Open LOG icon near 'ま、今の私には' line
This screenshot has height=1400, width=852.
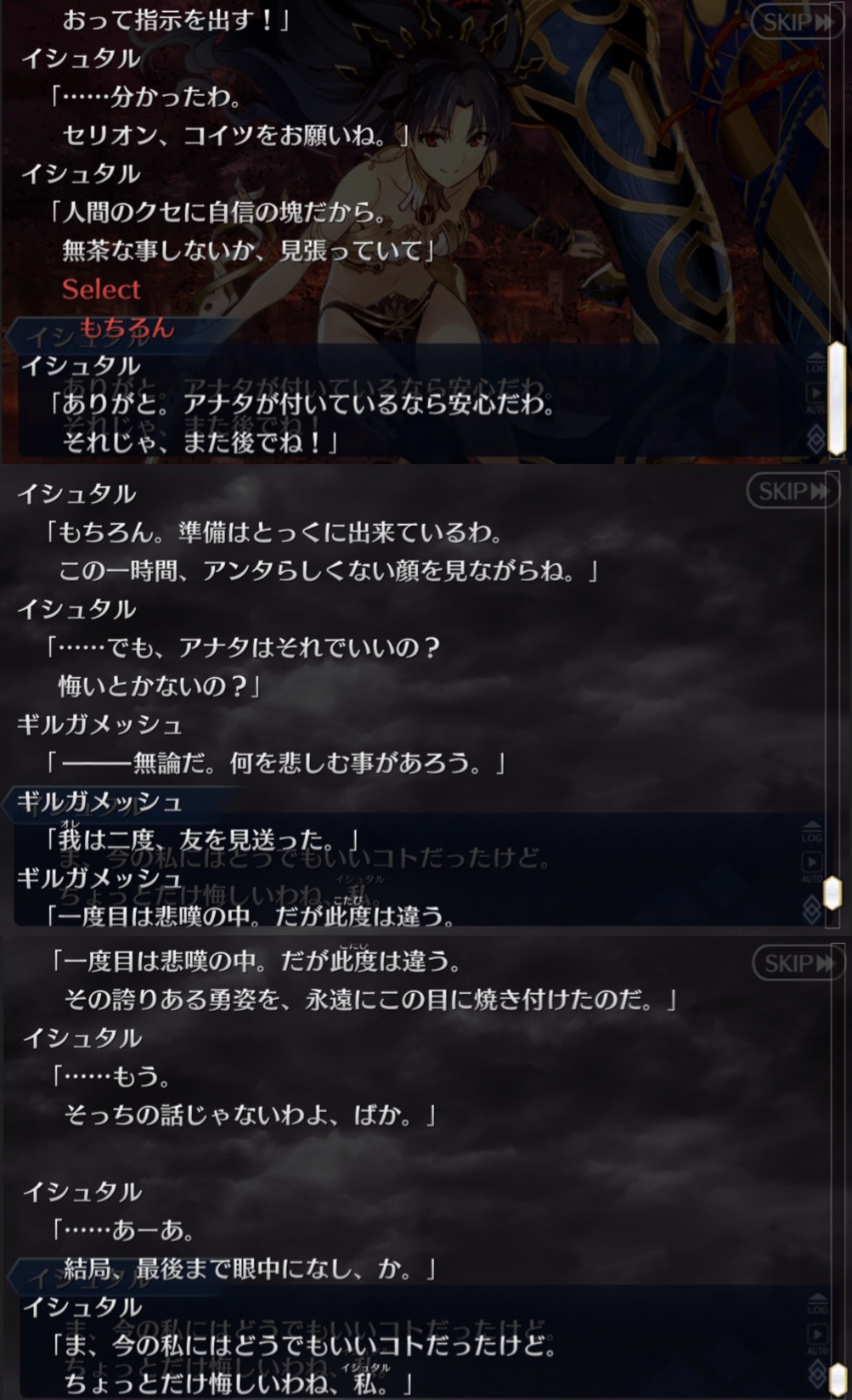coord(817,1305)
